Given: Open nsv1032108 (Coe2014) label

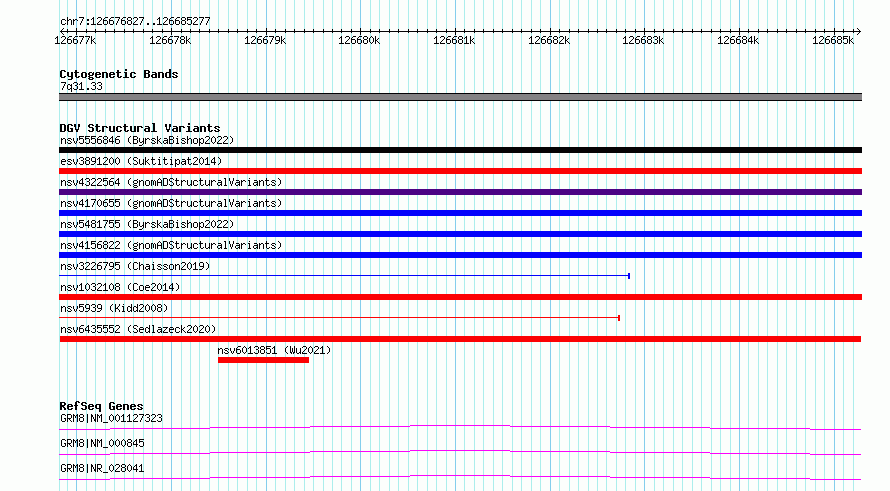Looking at the screenshot, I should [x=120, y=287].
